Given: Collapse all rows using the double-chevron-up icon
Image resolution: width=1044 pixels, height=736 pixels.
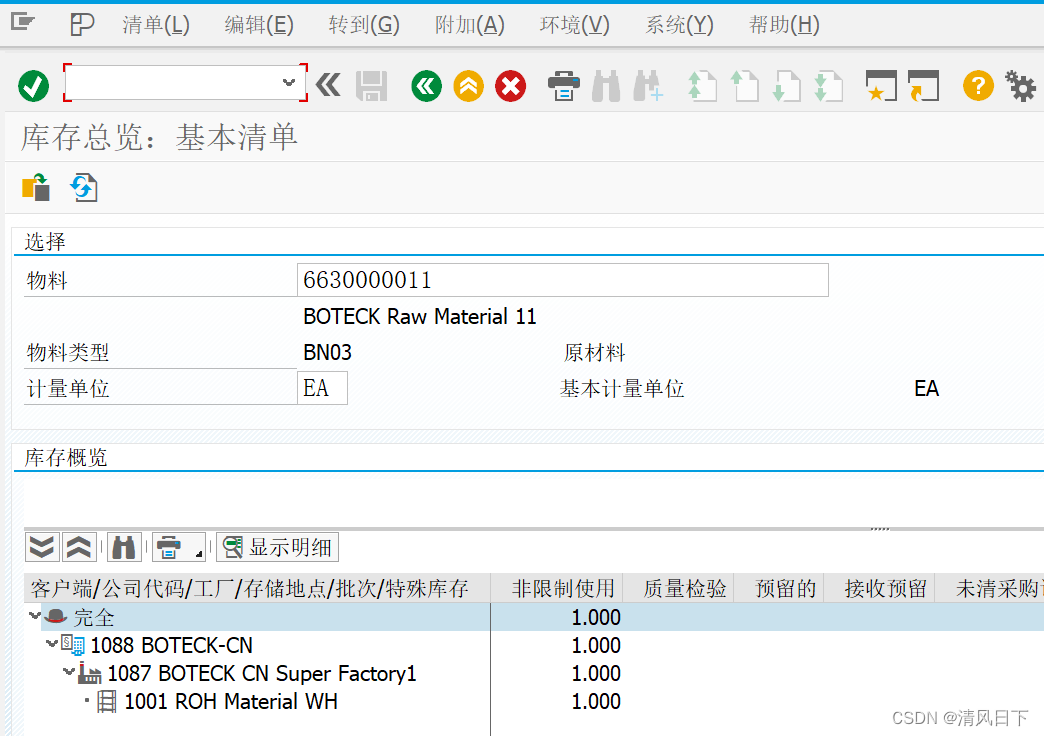Looking at the screenshot, I should [x=79, y=547].
